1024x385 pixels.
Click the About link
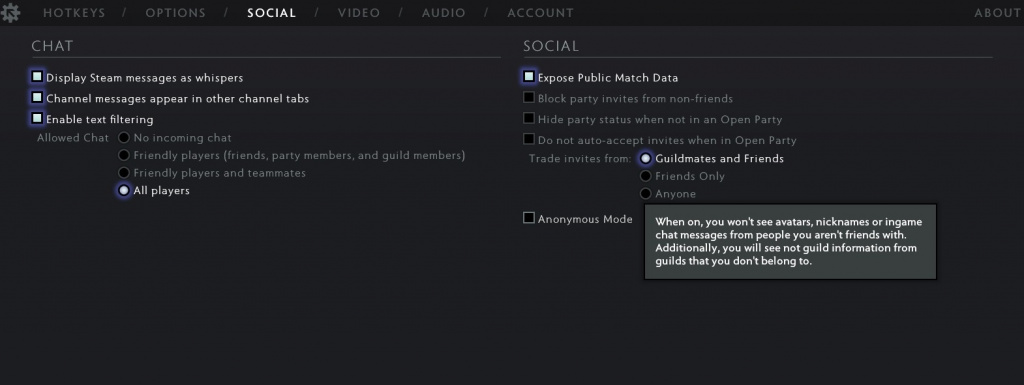click(x=997, y=13)
